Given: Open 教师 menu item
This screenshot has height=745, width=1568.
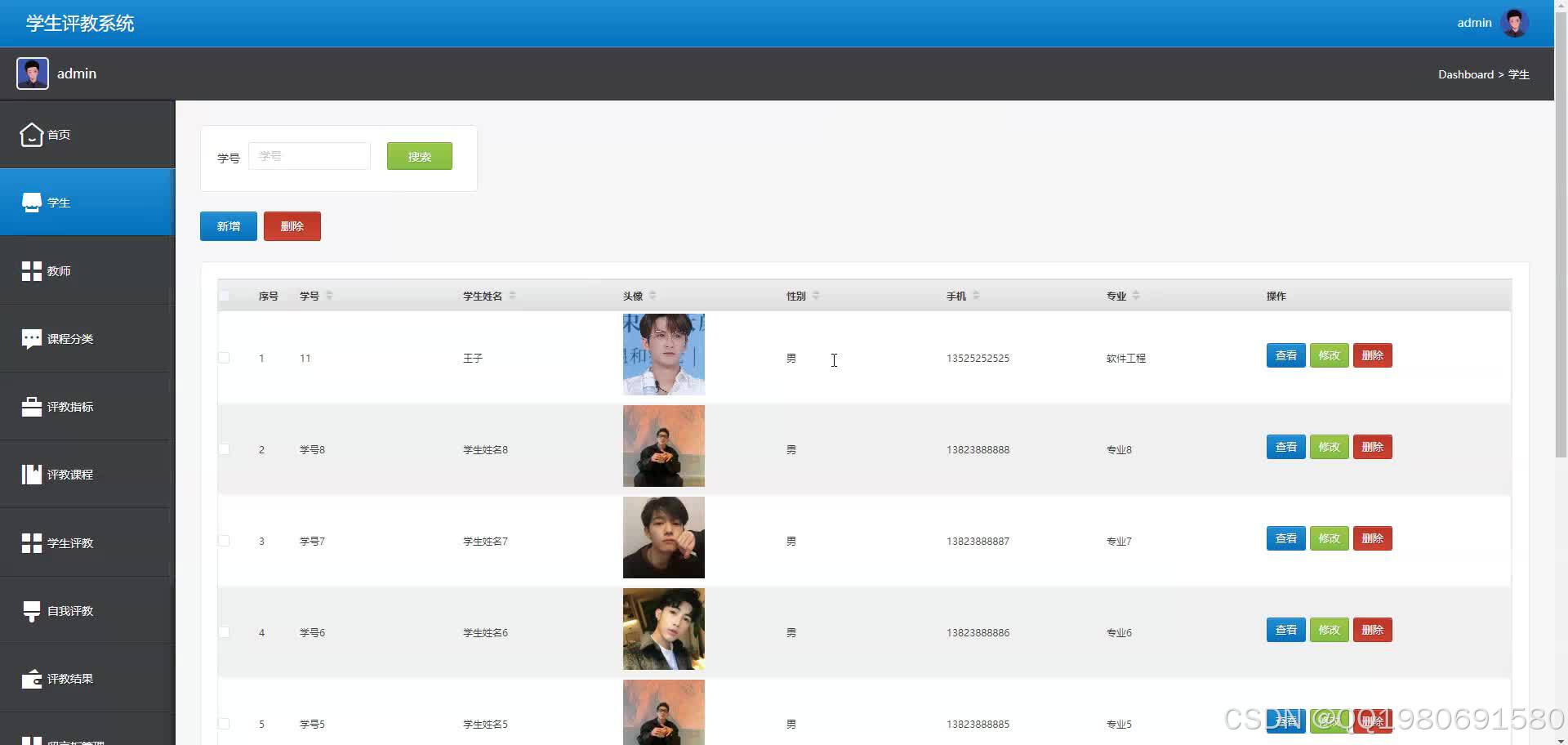Looking at the screenshot, I should [87, 271].
